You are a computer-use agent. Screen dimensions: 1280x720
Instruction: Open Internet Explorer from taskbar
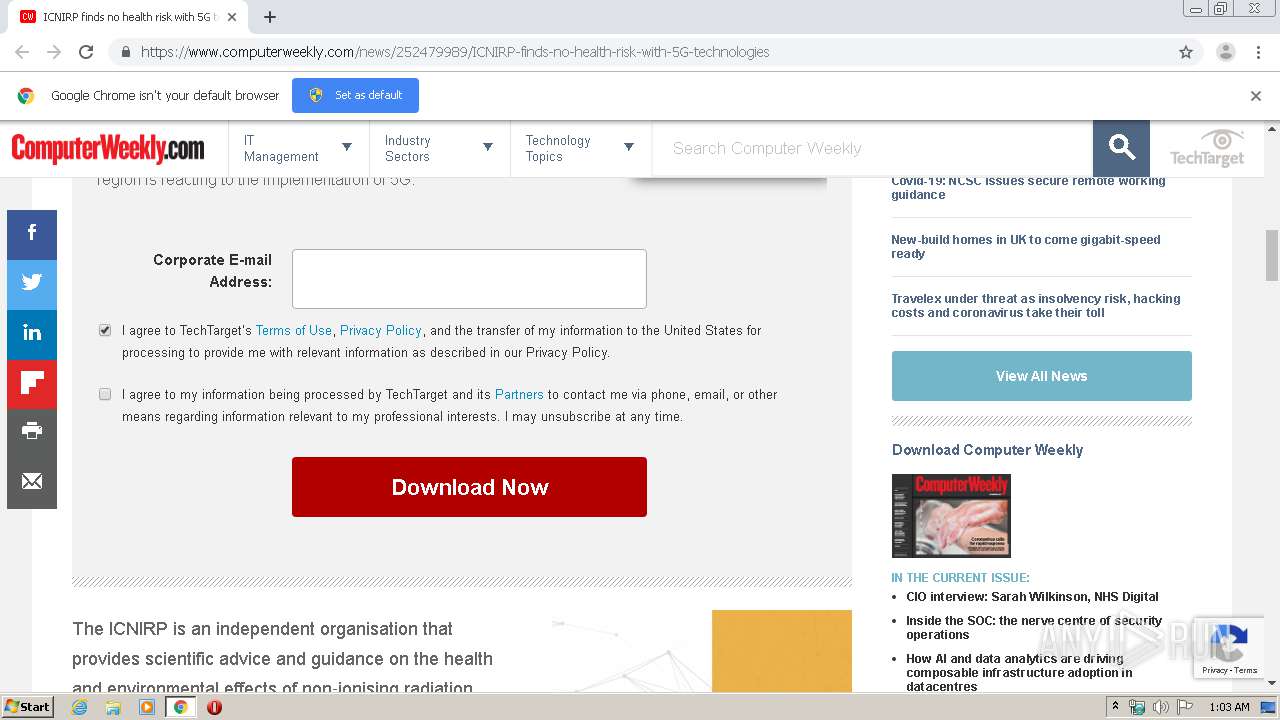tap(80, 707)
